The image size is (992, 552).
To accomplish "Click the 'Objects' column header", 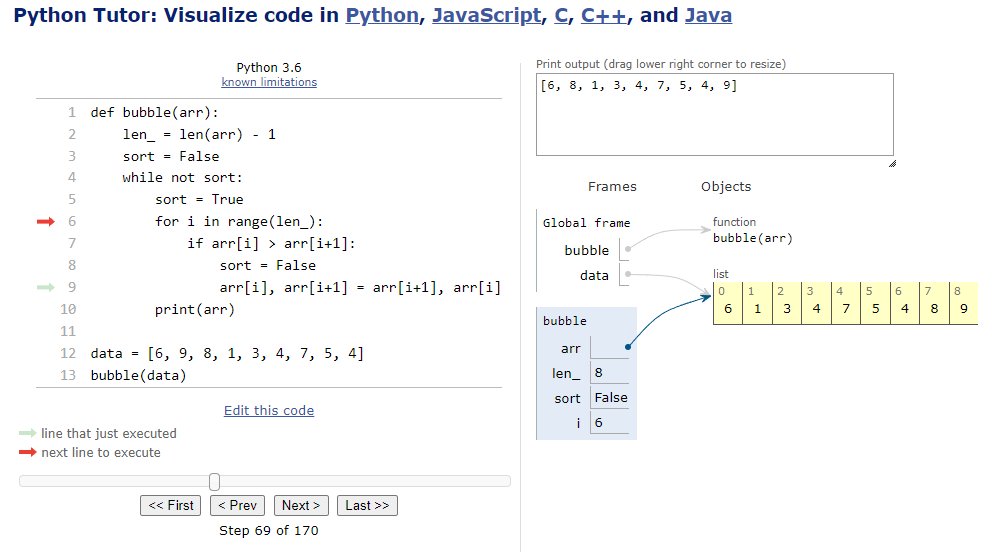I will pyautogui.click(x=726, y=187).
